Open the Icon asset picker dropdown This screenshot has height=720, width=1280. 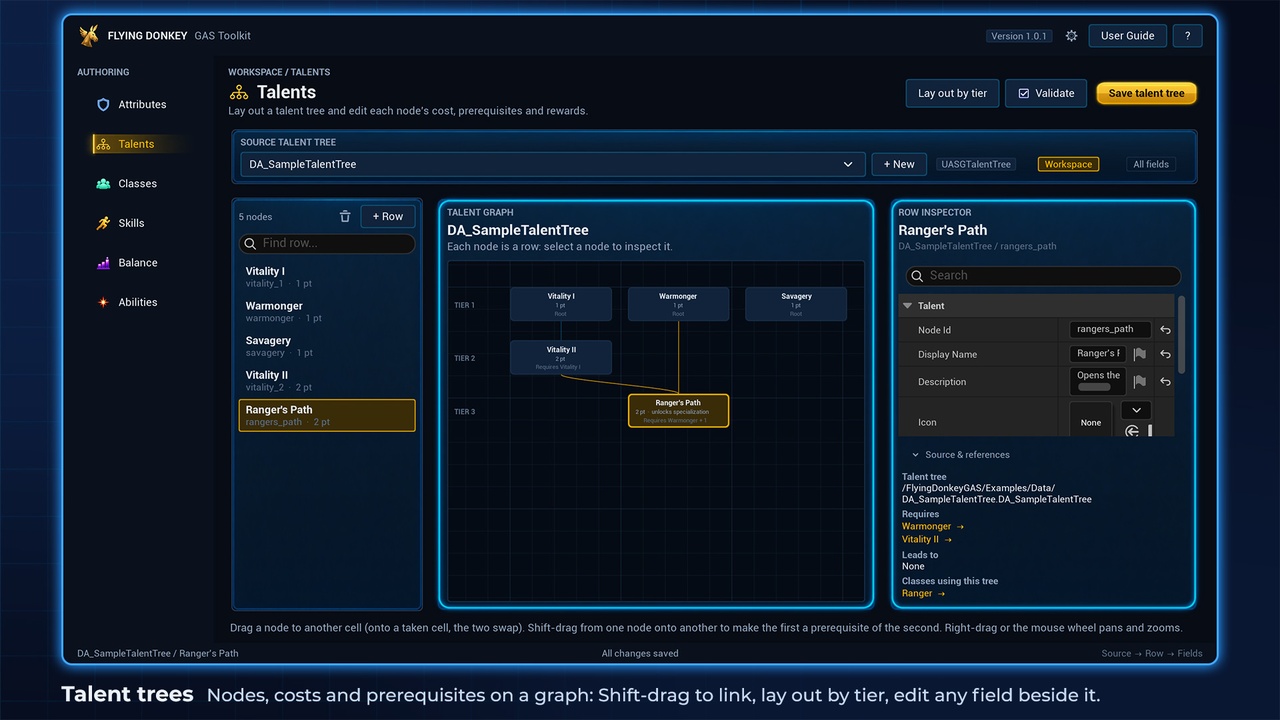[x=1136, y=410]
